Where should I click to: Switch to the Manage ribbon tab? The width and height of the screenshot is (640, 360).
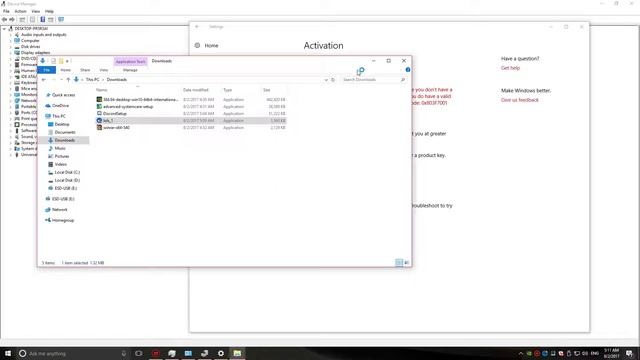point(130,70)
